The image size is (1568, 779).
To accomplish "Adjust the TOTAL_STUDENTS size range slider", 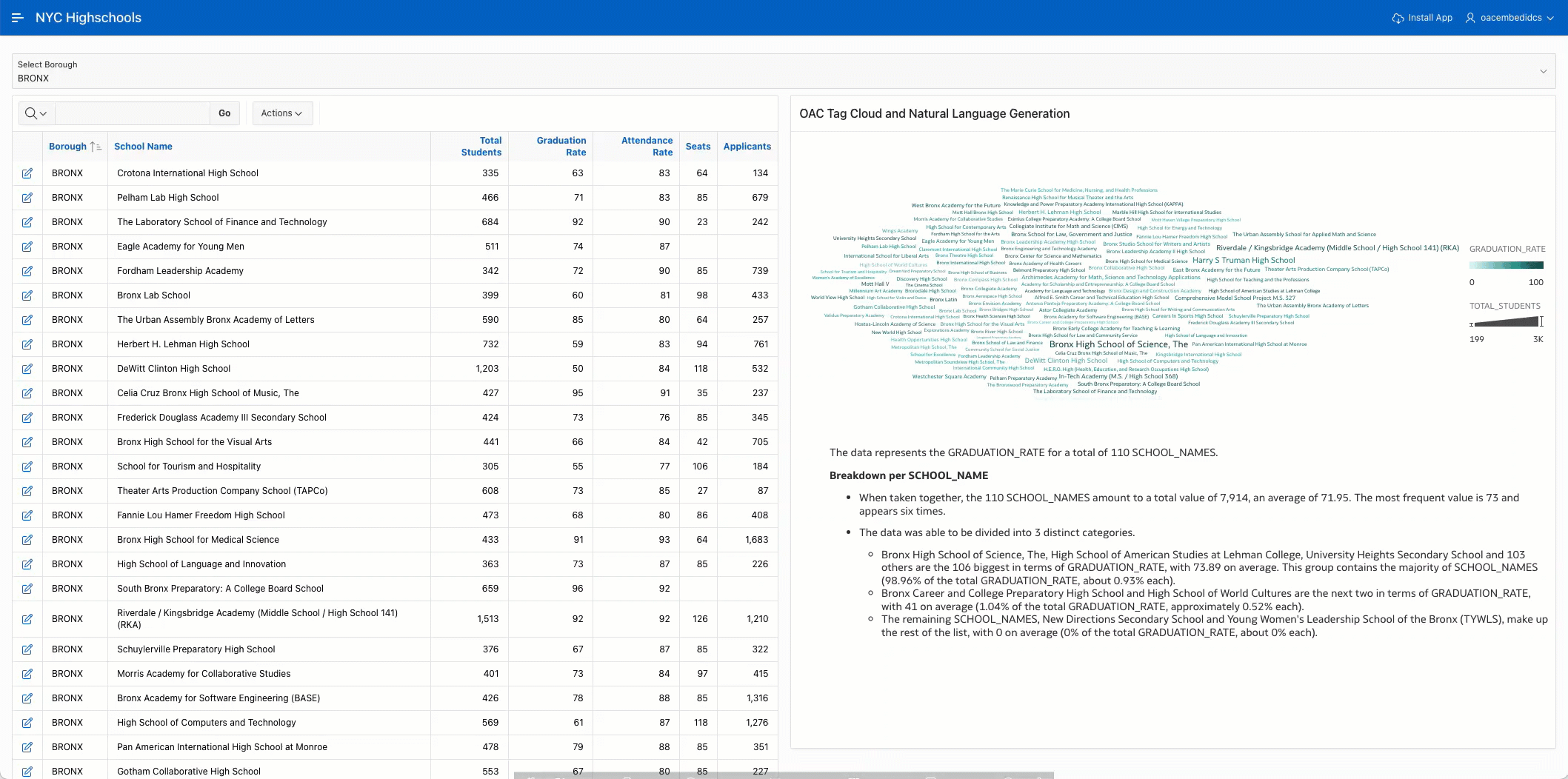I will [1507, 322].
